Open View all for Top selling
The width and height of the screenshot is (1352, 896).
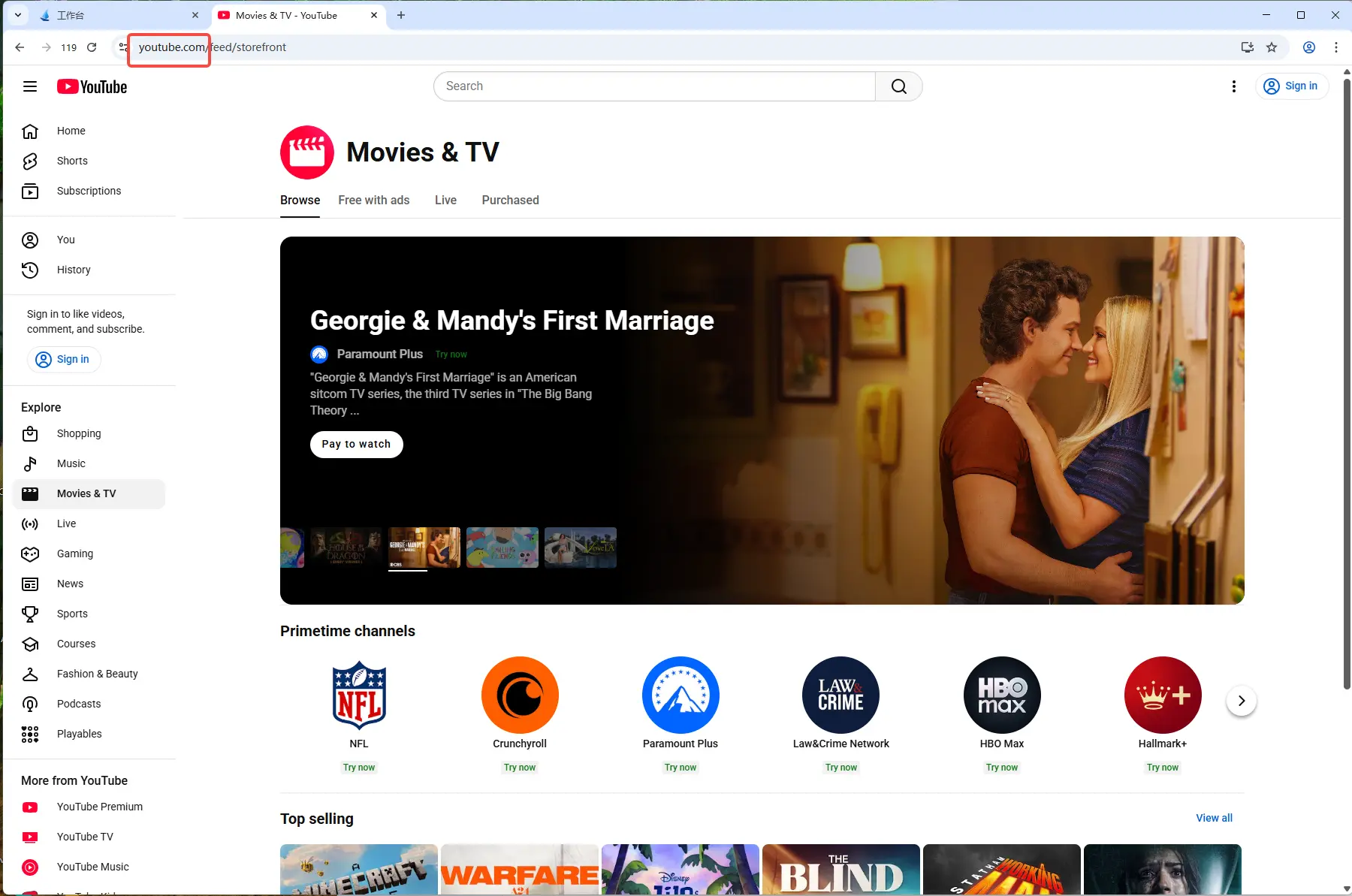(x=1214, y=818)
